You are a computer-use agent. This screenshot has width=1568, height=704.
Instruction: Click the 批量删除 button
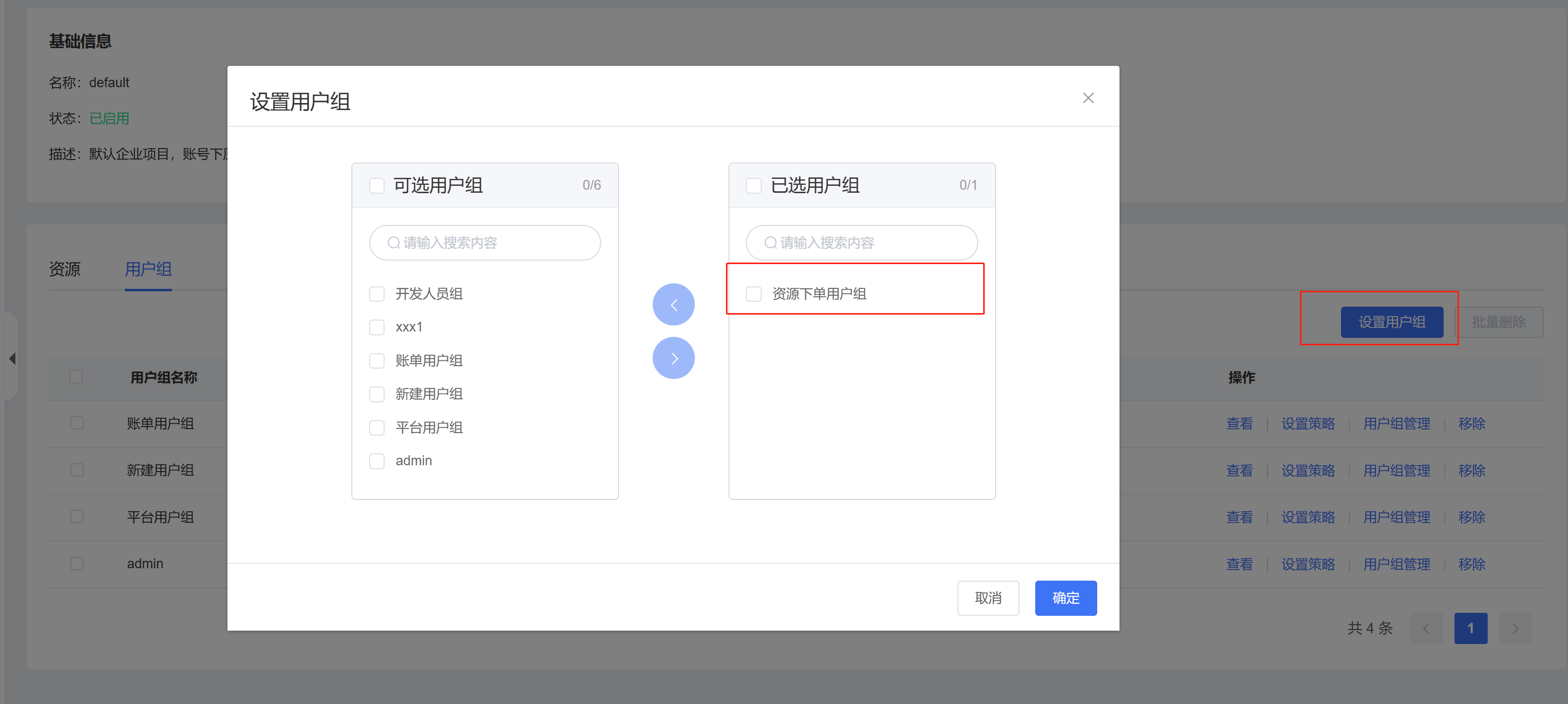(x=1499, y=322)
